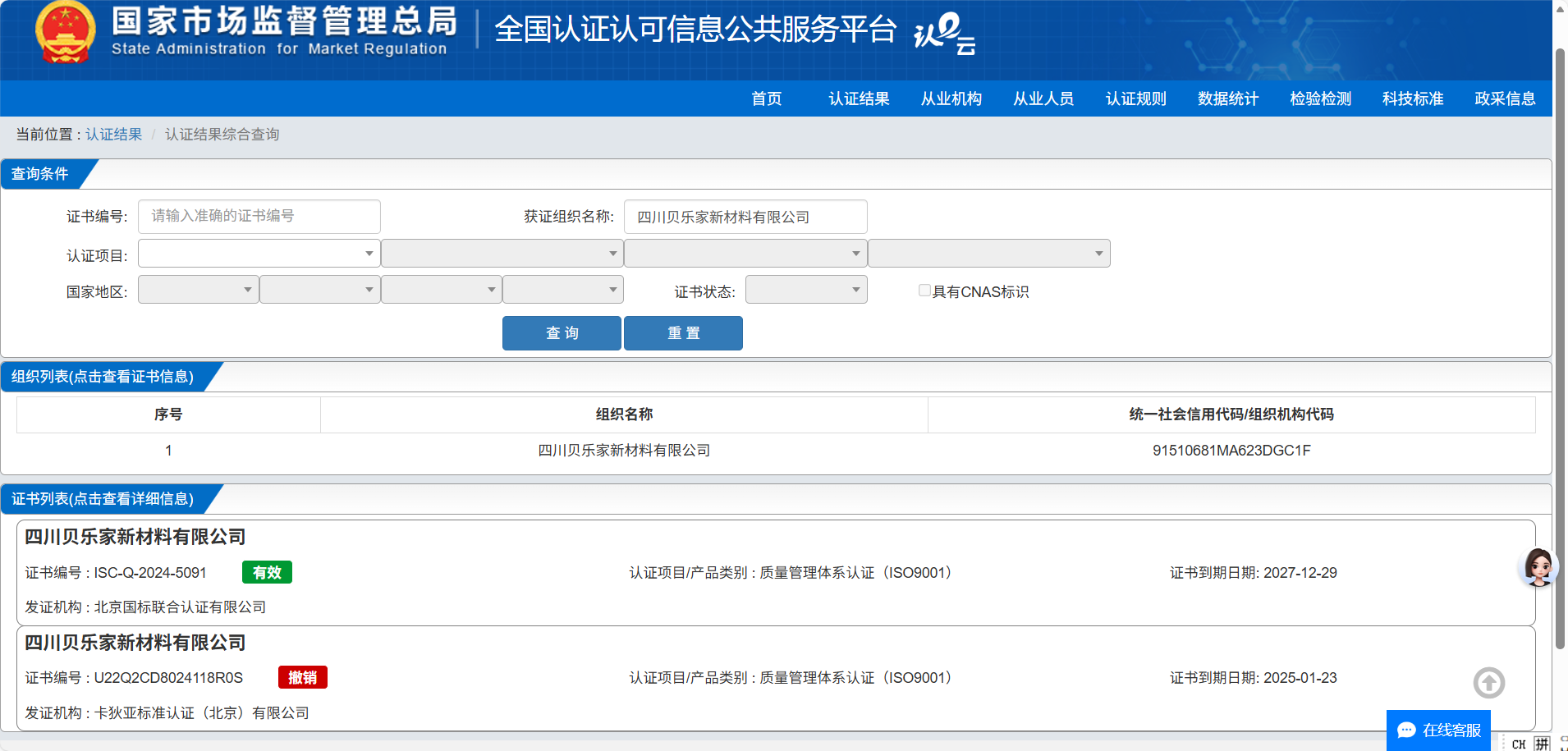The height and width of the screenshot is (751, 1568).
Task: Open 在线客服 online chat bubble
Action: click(x=1438, y=730)
